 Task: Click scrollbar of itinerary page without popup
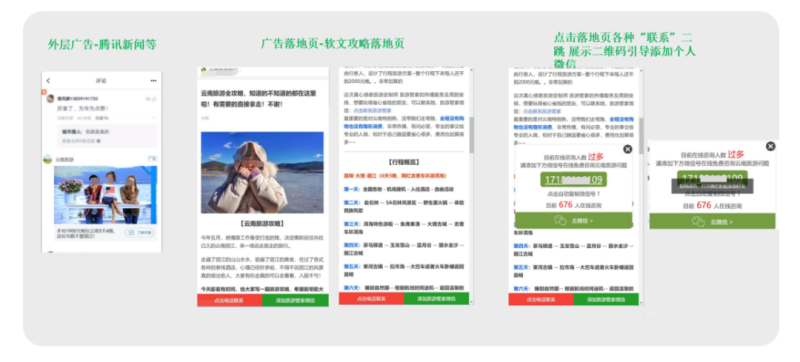click(471, 135)
